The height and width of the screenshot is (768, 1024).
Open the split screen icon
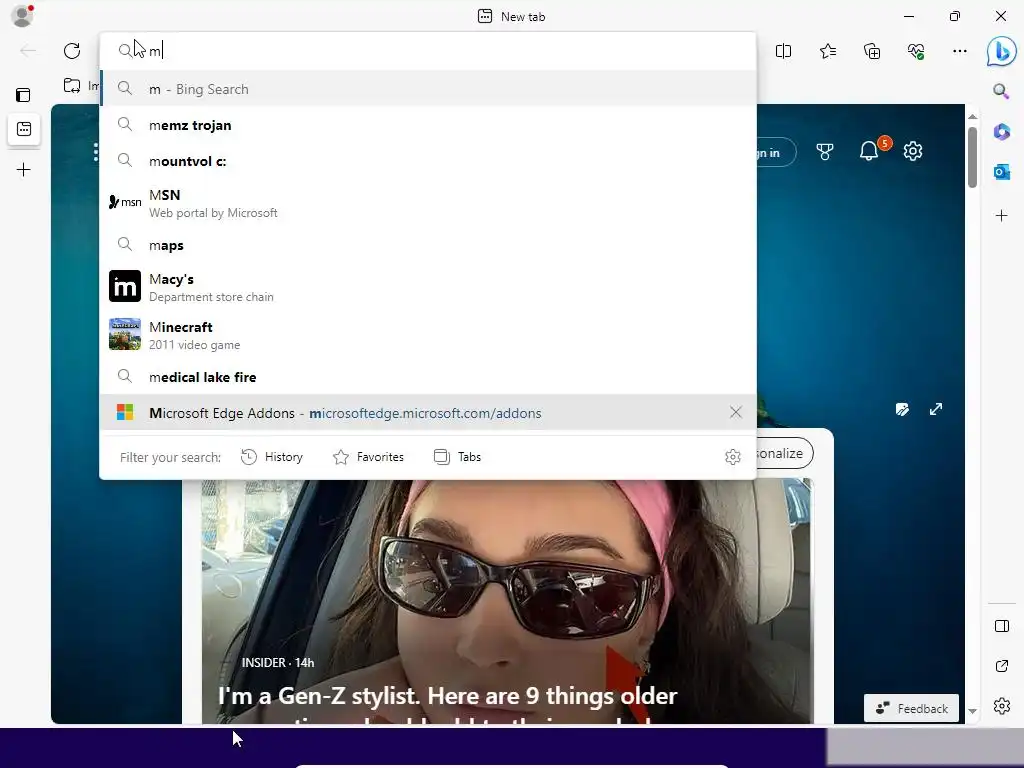[x=783, y=51]
